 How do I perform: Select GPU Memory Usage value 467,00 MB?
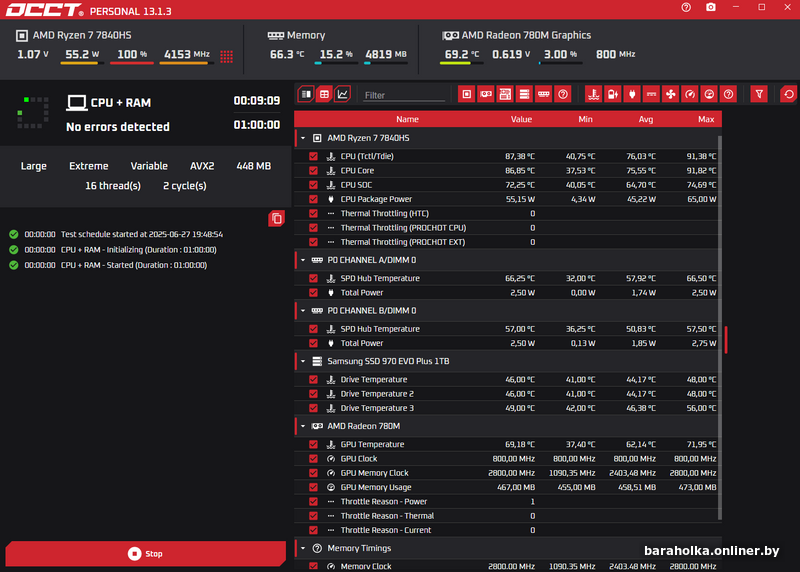516,487
